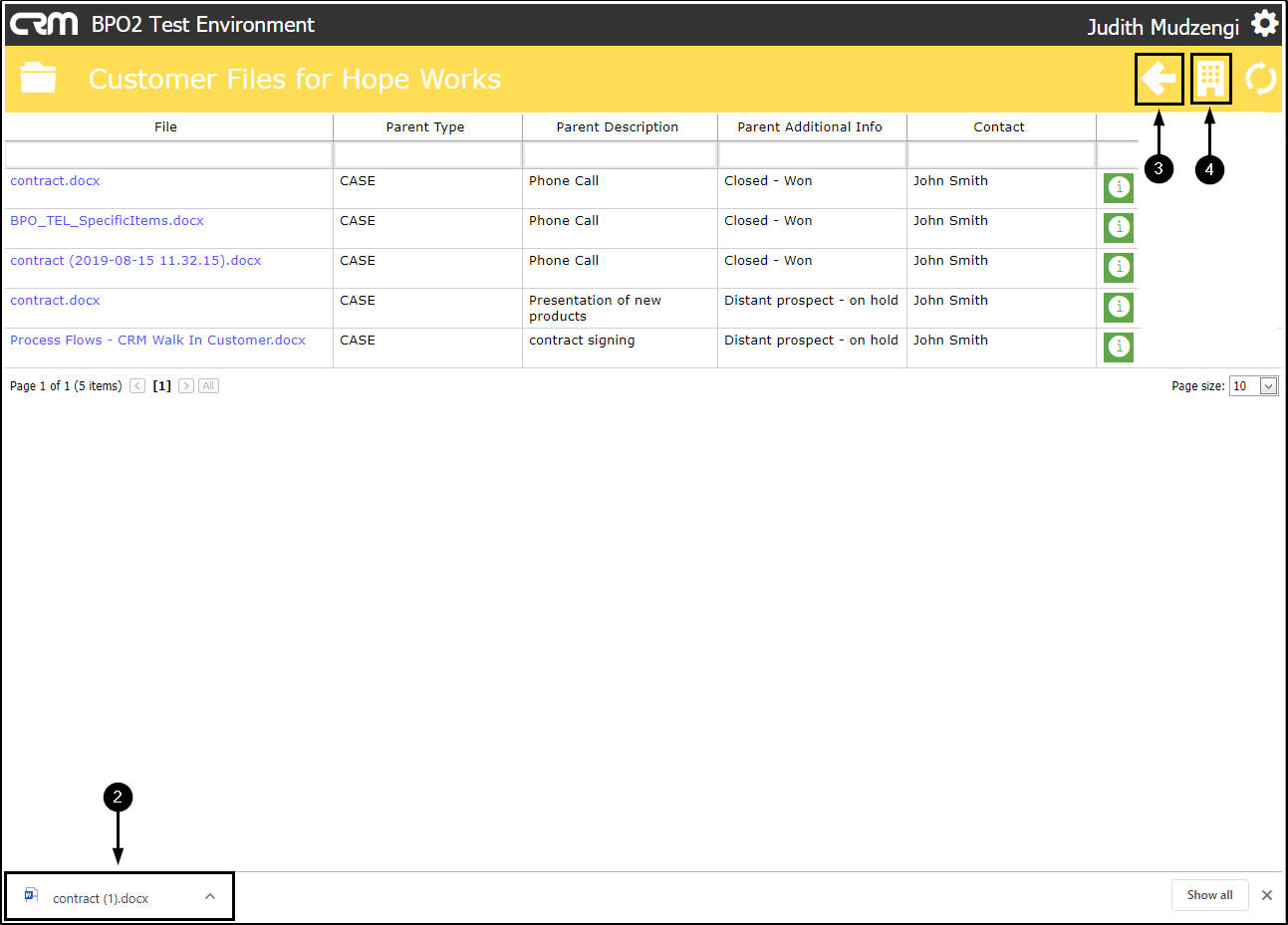This screenshot has width=1288, height=925.
Task: Click info icon for Presentation of new products row
Action: tap(1119, 307)
